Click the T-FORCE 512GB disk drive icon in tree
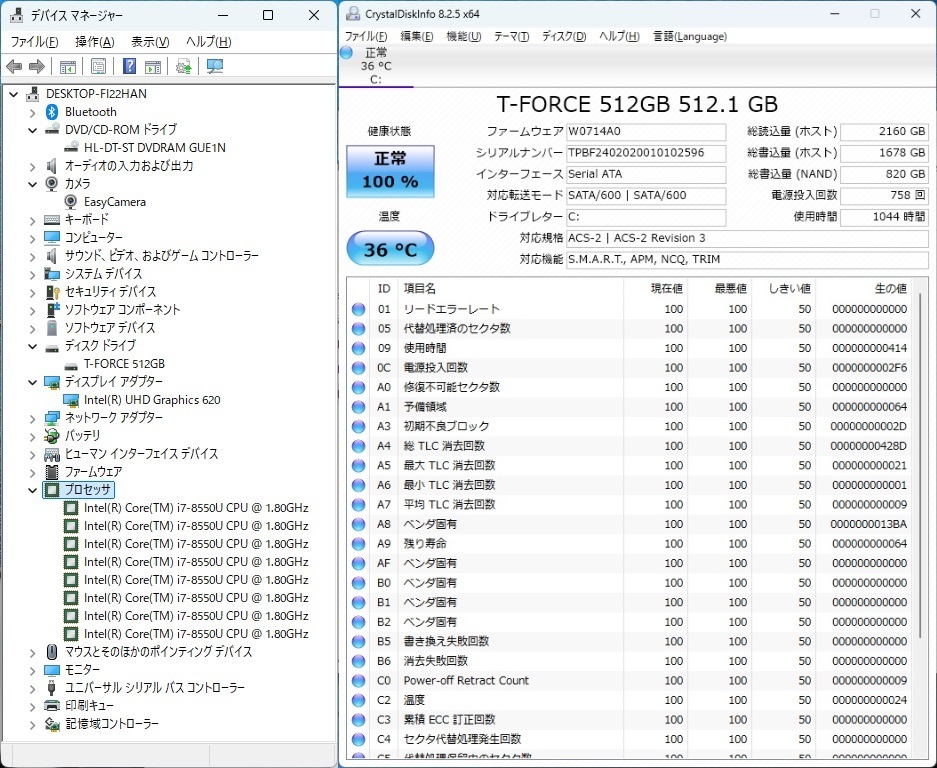Image resolution: width=937 pixels, height=768 pixels. tap(71, 365)
